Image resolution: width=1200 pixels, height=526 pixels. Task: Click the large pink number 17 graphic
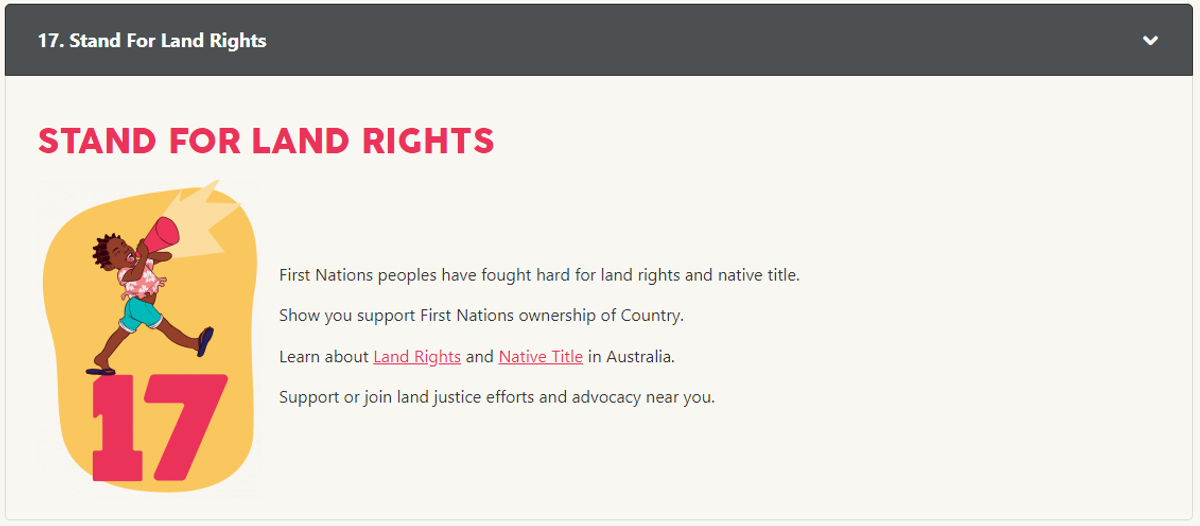[x=159, y=426]
